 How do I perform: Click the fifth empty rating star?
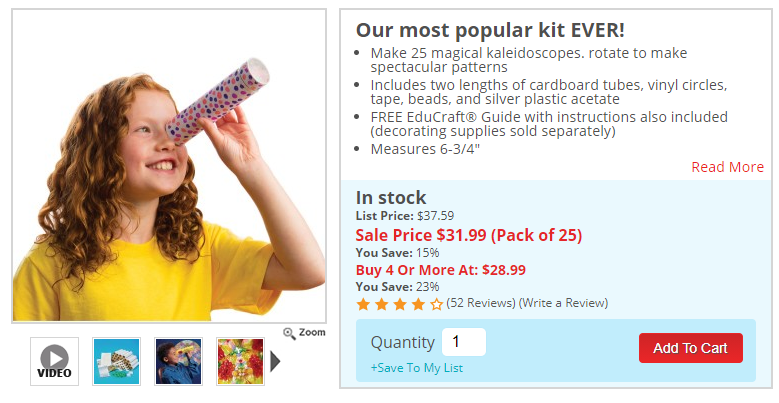[x=437, y=304]
